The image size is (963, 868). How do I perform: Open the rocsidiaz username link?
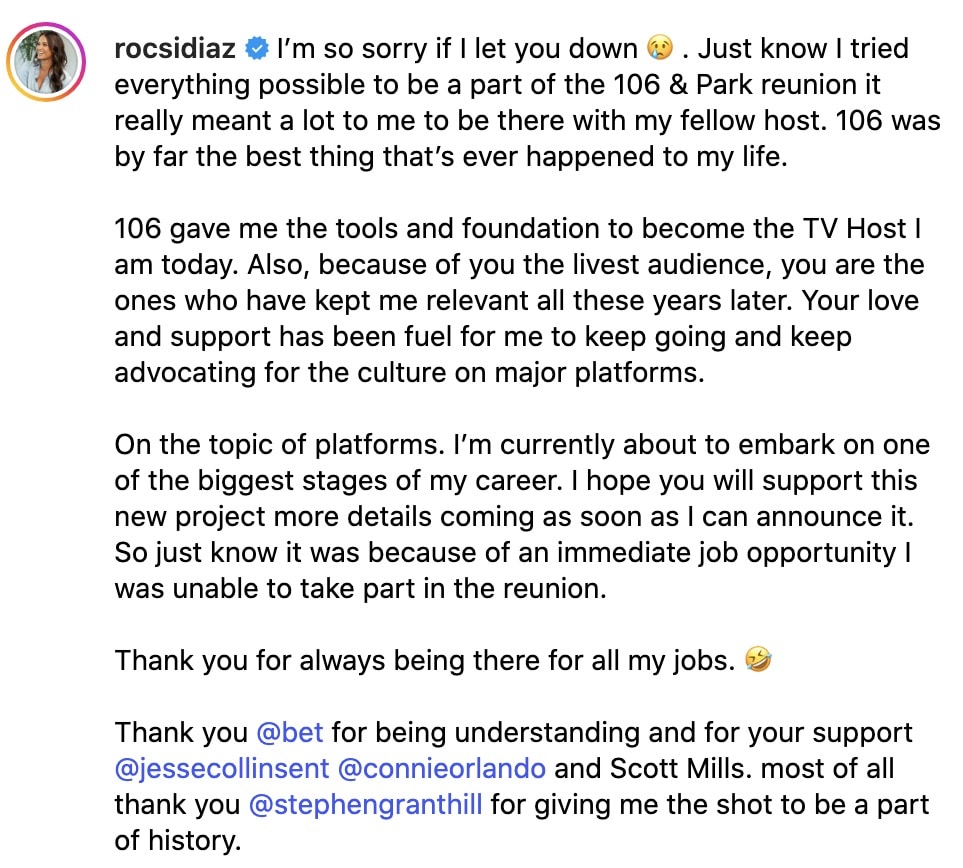click(179, 48)
